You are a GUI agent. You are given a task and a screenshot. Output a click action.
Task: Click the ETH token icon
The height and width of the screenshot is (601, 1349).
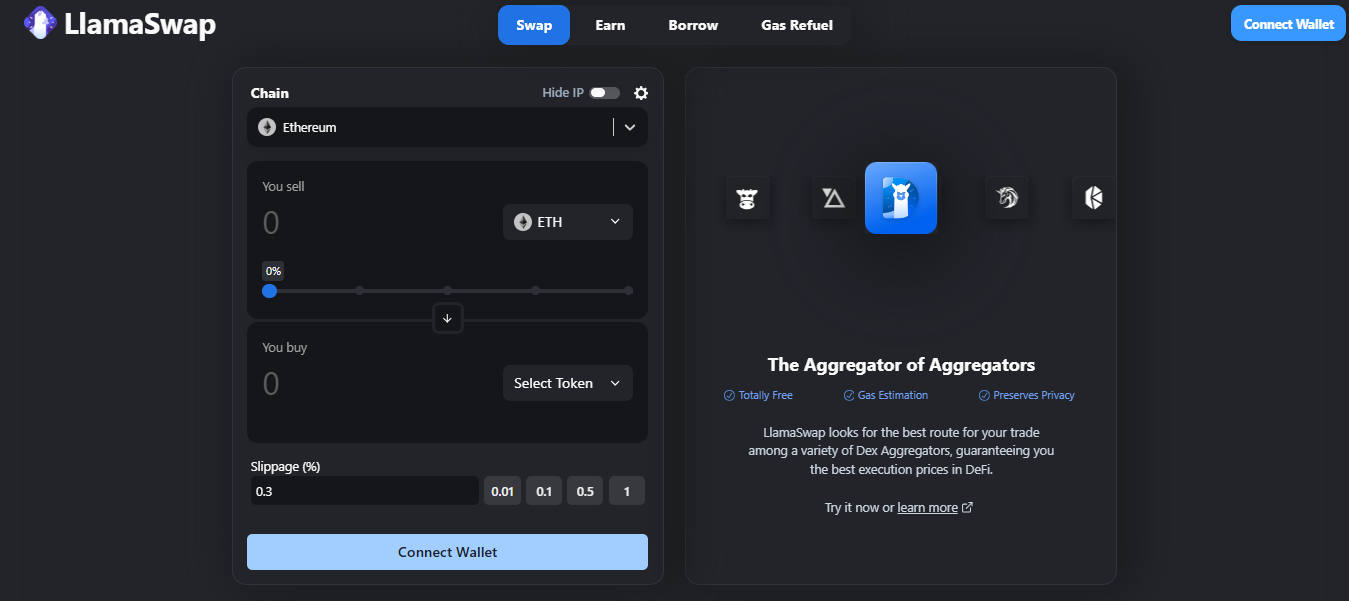tap(523, 222)
